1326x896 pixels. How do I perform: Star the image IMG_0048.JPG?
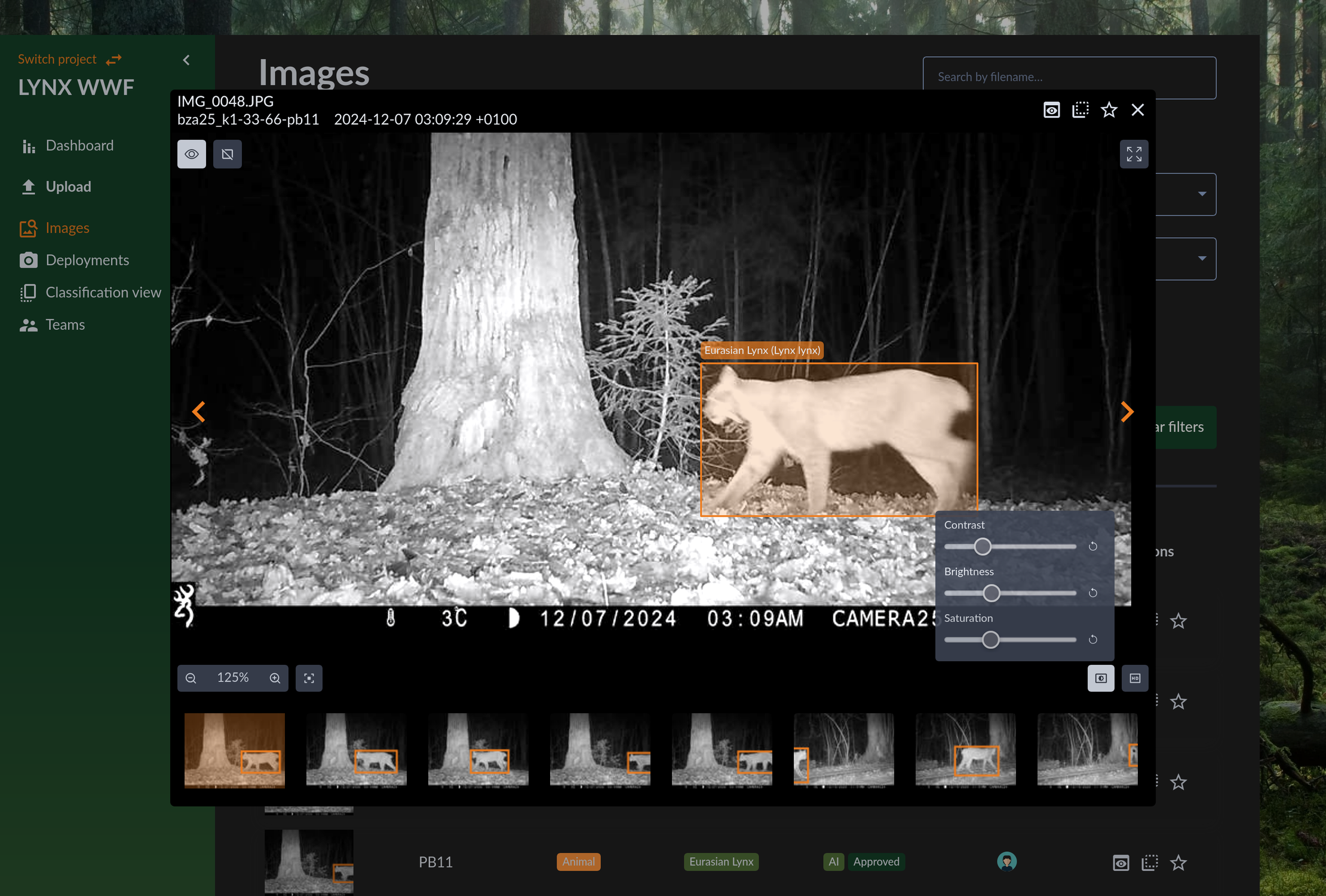[1109, 110]
